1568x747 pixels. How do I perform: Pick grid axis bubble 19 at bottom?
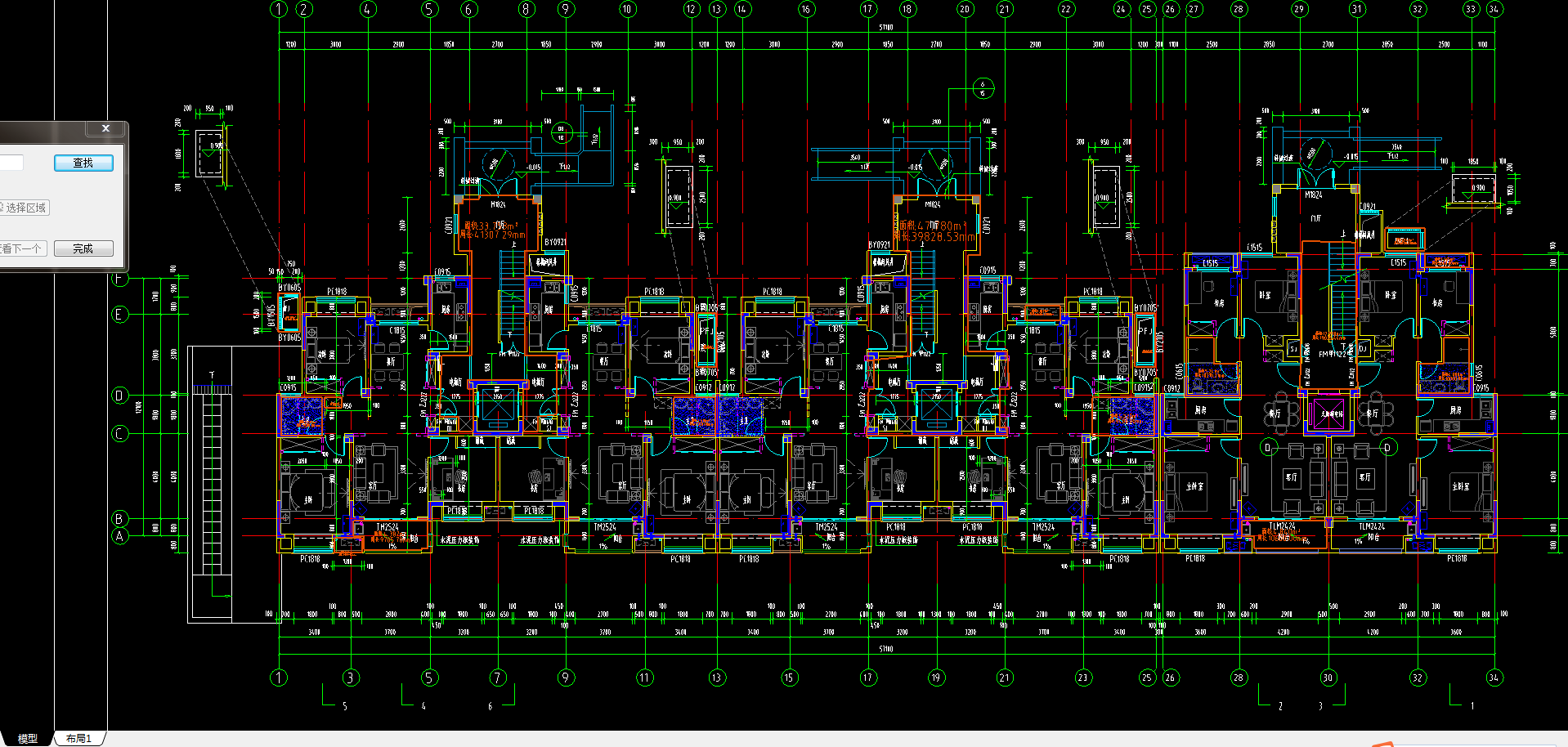[936, 678]
